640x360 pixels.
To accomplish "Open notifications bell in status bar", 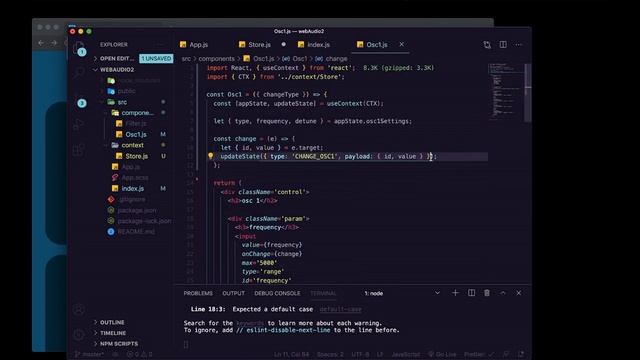I will [x=521, y=354].
